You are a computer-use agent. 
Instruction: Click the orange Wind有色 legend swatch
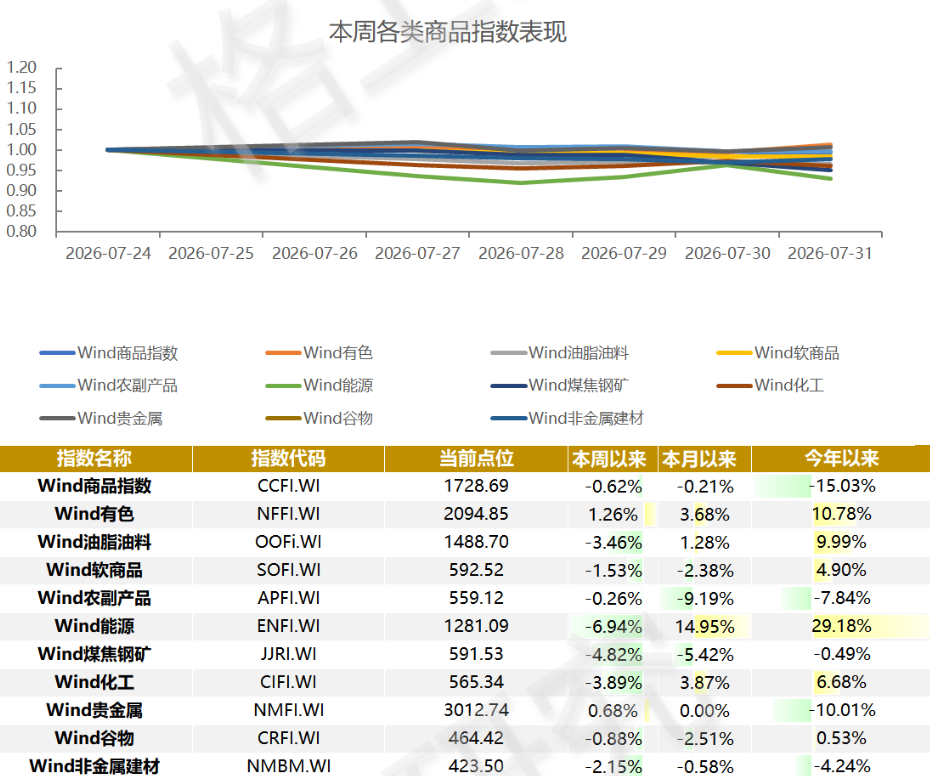(284, 353)
